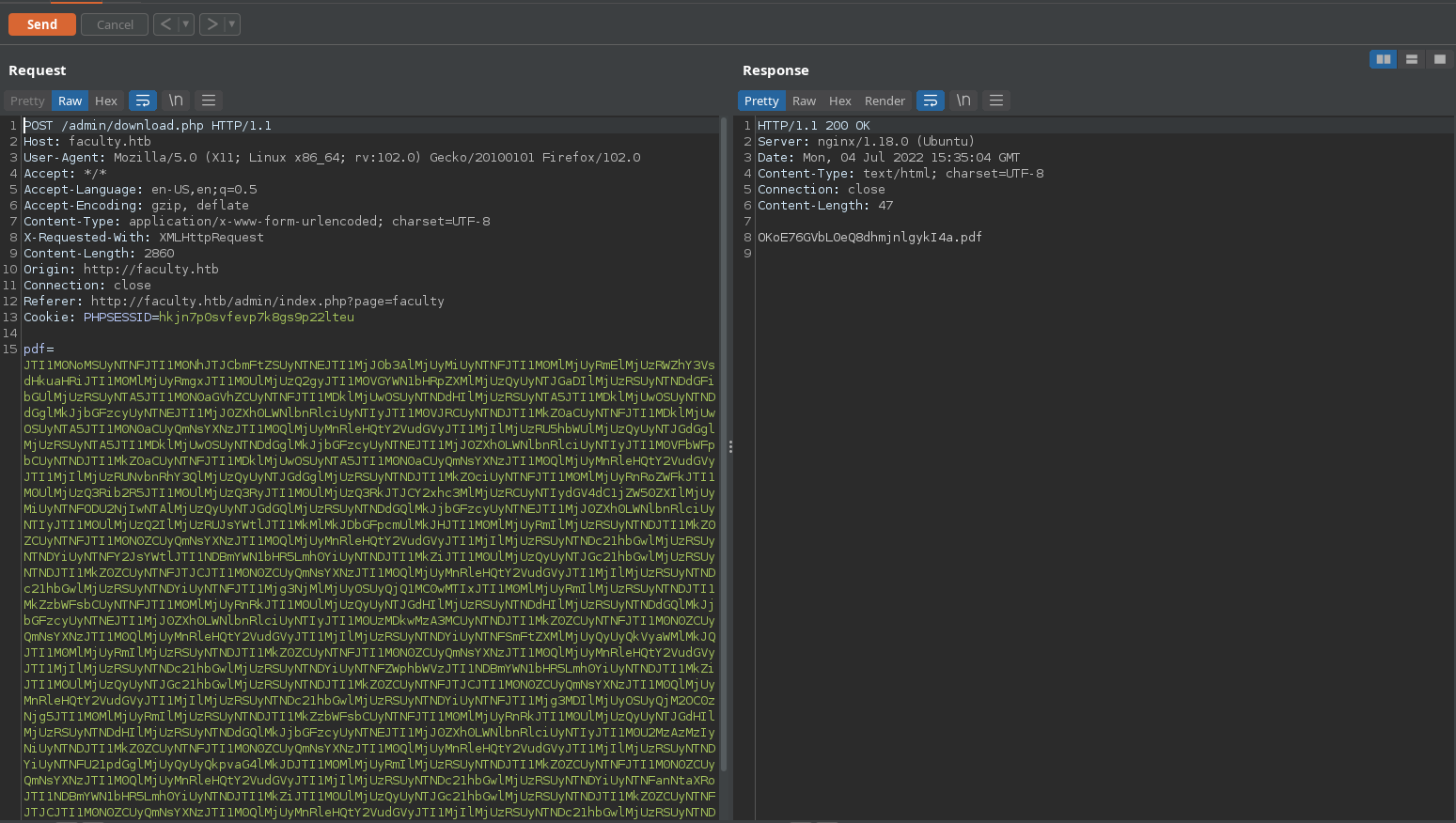The width and height of the screenshot is (1456, 823).
Task: Go to next request in history
Action: pos(212,24)
